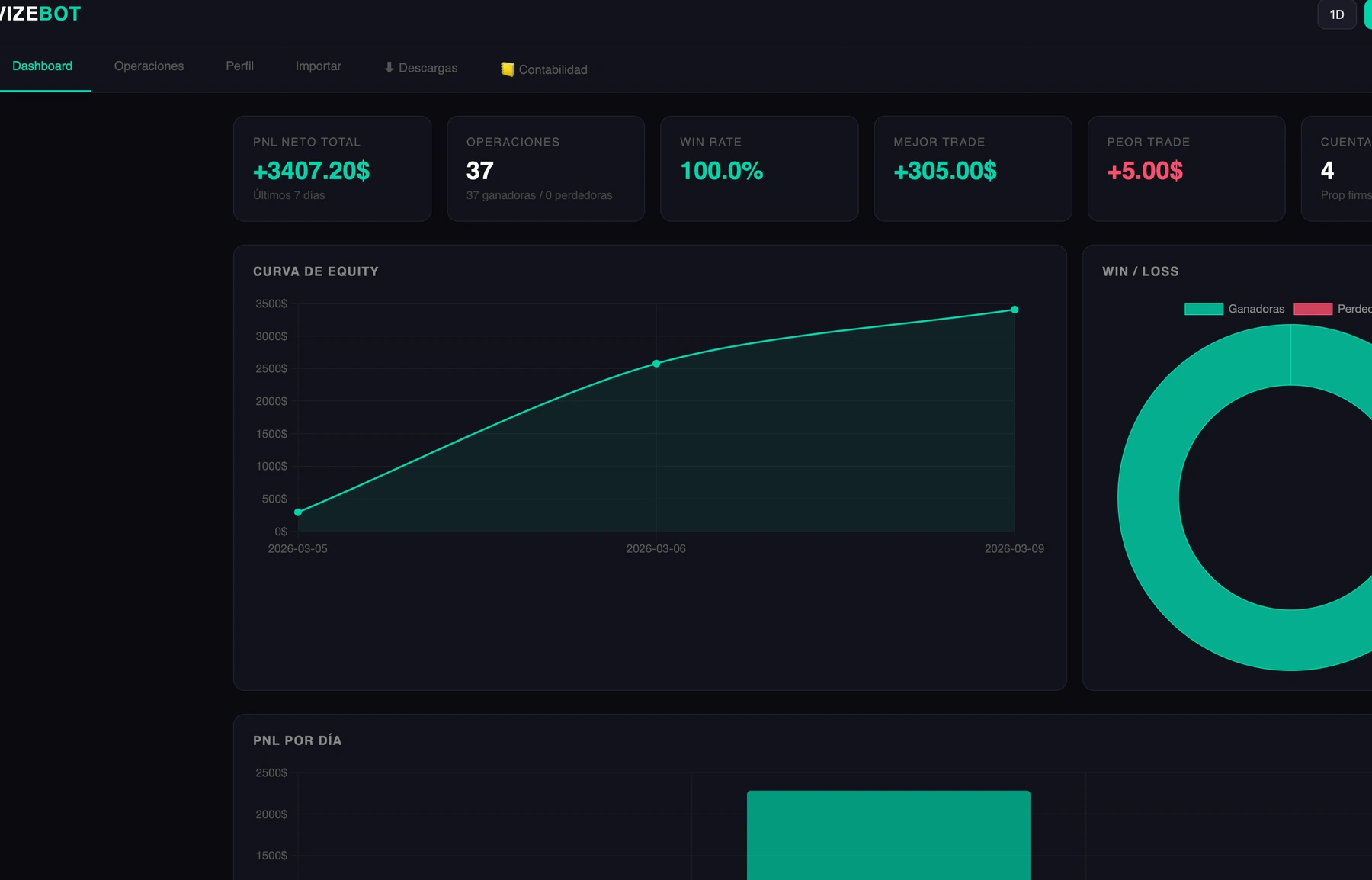This screenshot has width=1372, height=880.
Task: Click the green PNL por día bar
Action: coord(889,835)
